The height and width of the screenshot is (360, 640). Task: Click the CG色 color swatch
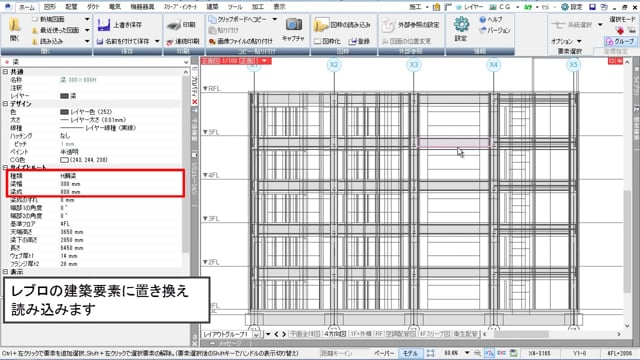point(64,160)
